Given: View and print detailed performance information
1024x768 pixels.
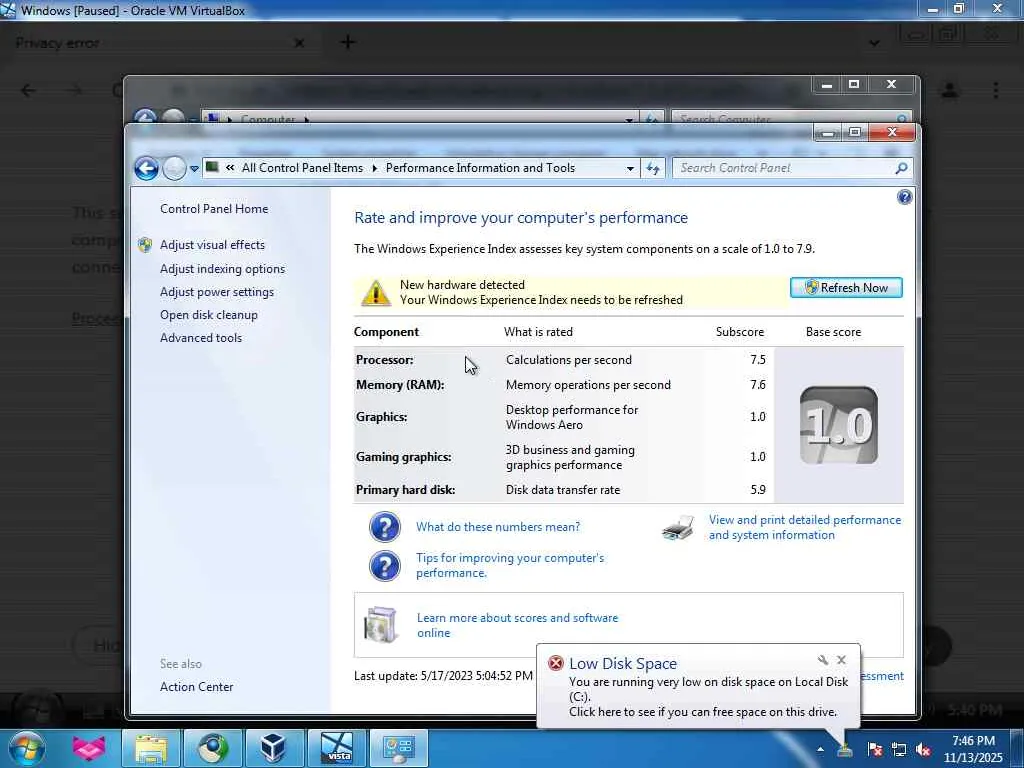Looking at the screenshot, I should pos(805,528).
